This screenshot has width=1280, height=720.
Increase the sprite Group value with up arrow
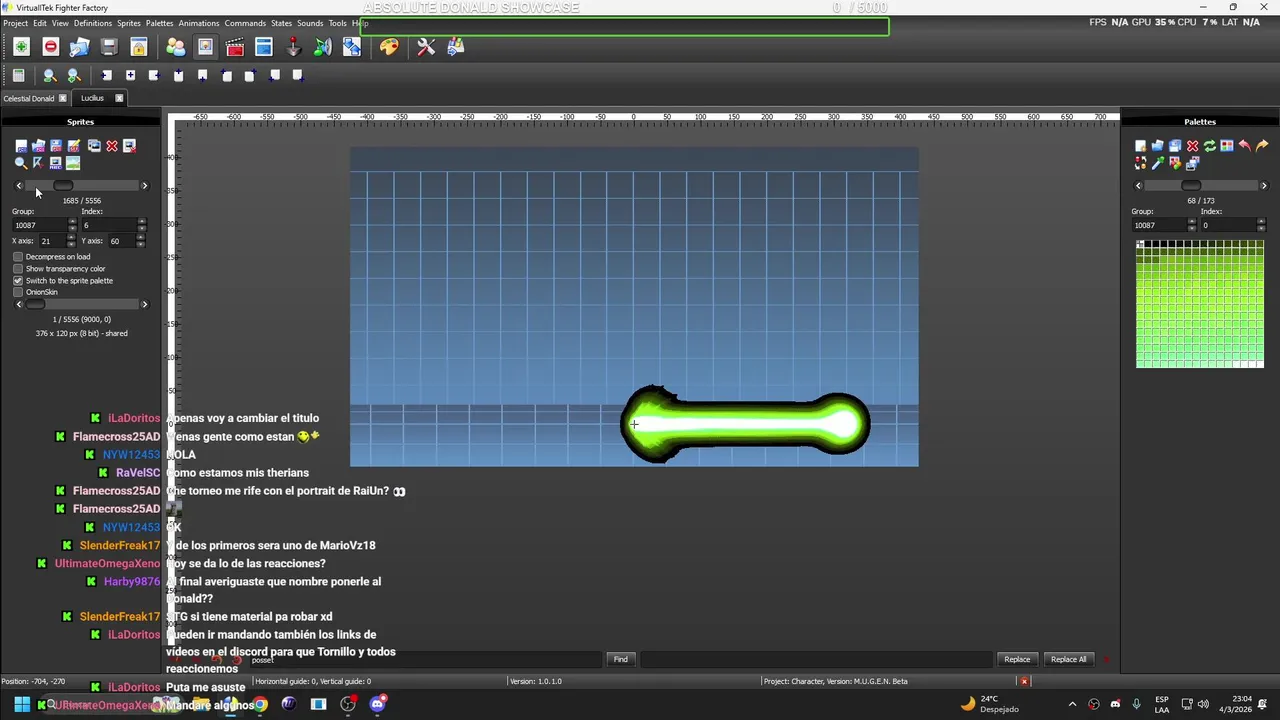(71, 222)
